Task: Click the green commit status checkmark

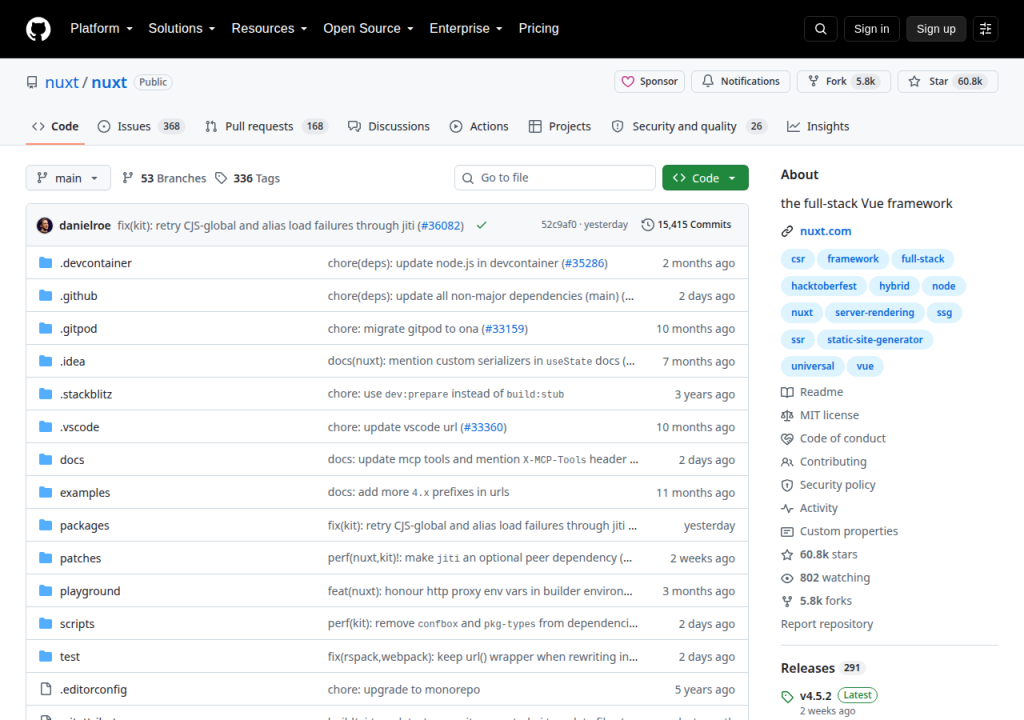Action: (x=481, y=225)
